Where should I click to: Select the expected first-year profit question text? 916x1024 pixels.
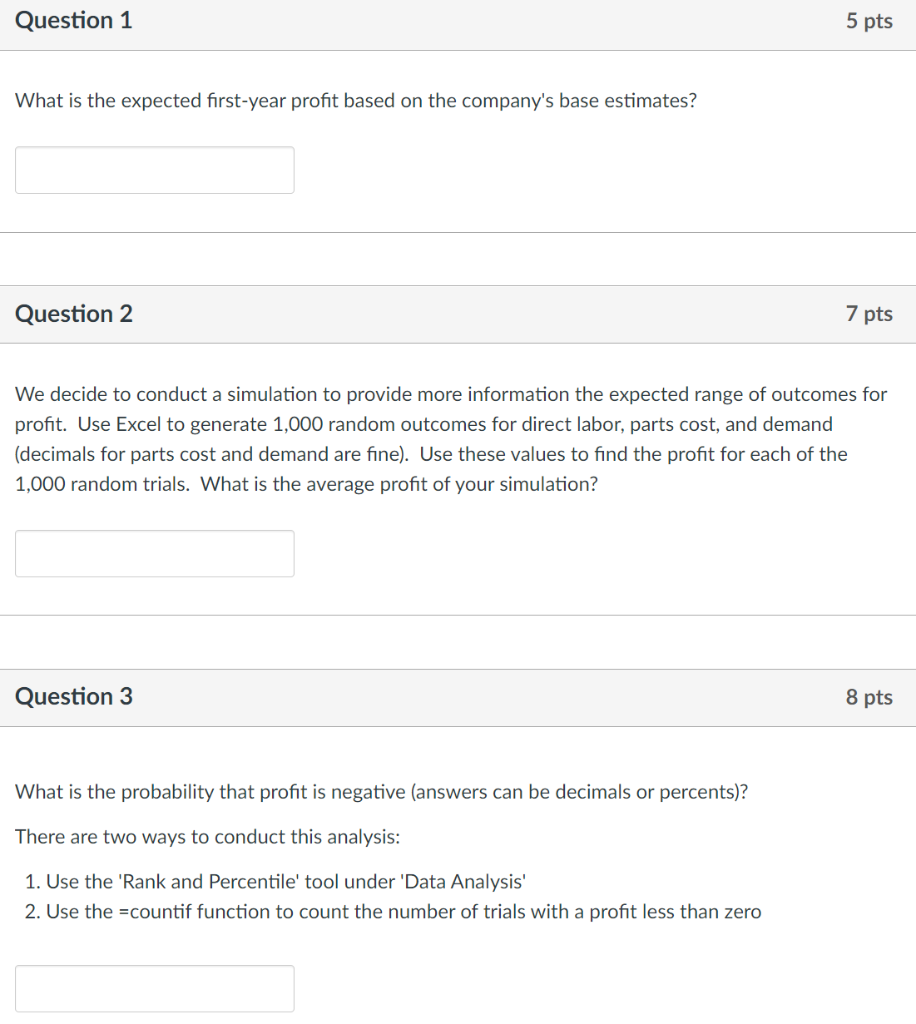356,100
